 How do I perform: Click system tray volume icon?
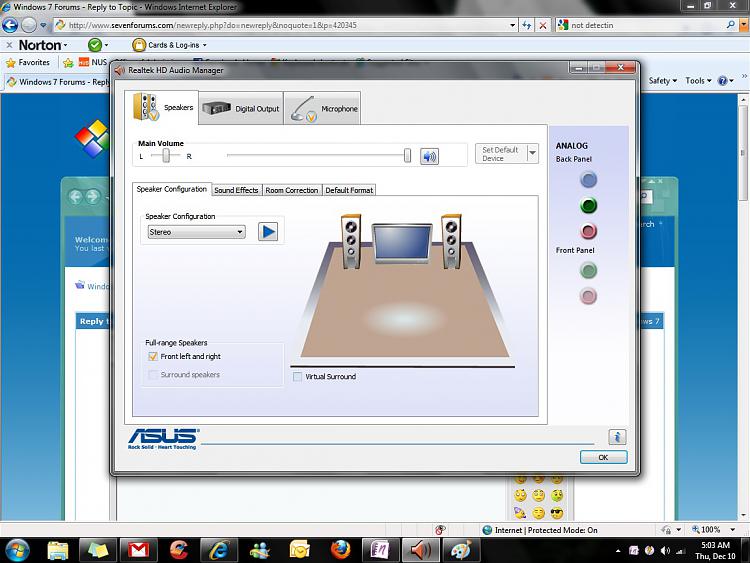[665, 551]
